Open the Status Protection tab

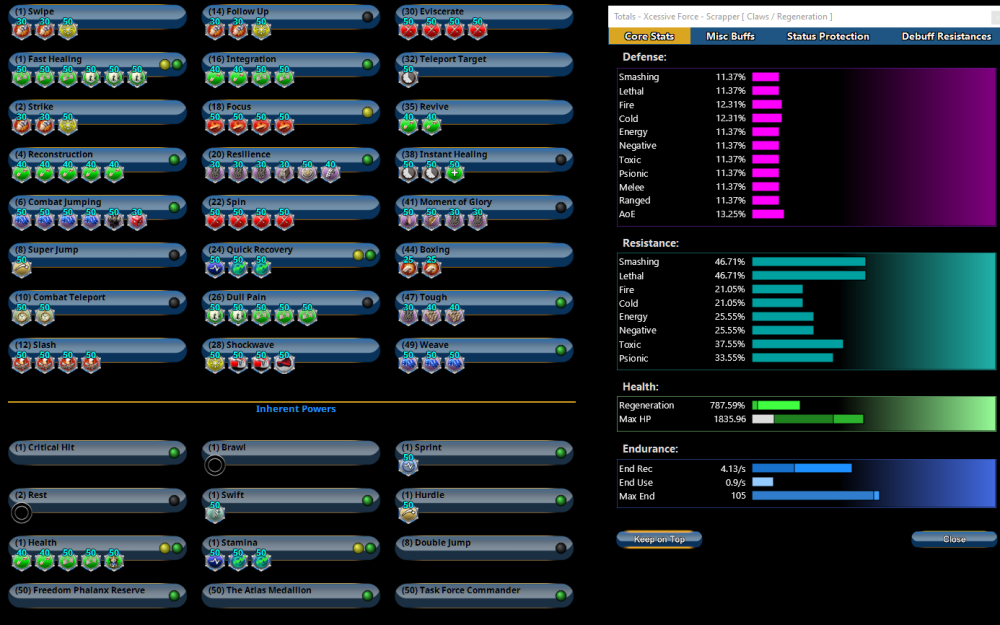(828, 36)
